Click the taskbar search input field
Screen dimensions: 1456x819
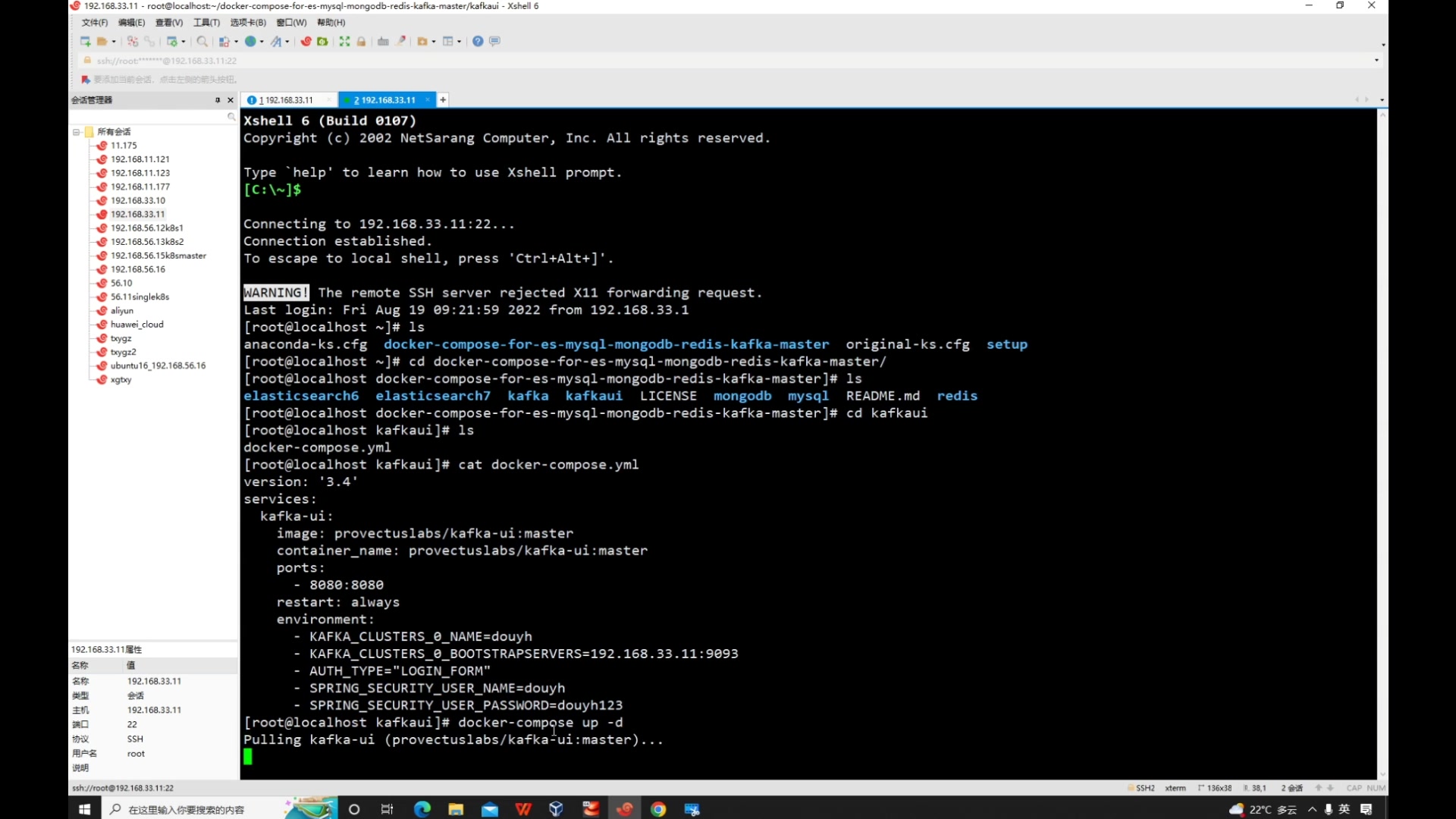[x=190, y=809]
